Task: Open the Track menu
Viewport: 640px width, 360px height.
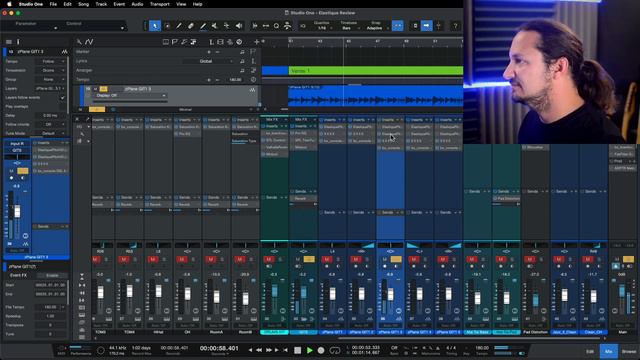Action: pyautogui.click(x=101, y=4)
